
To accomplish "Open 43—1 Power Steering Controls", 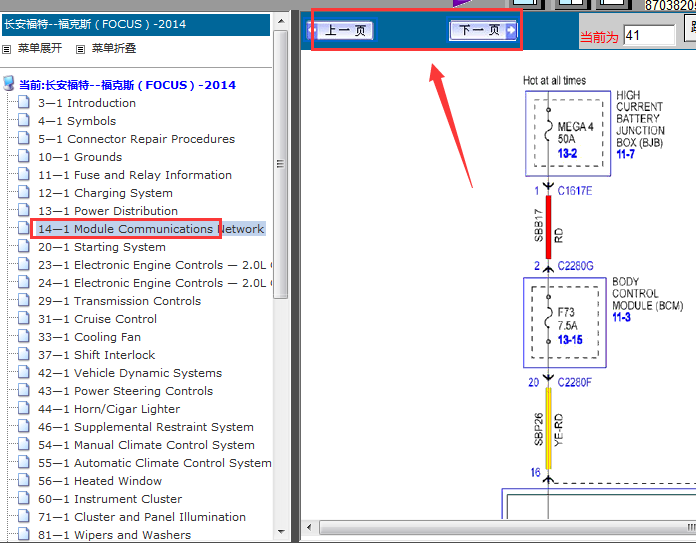I will 126,391.
